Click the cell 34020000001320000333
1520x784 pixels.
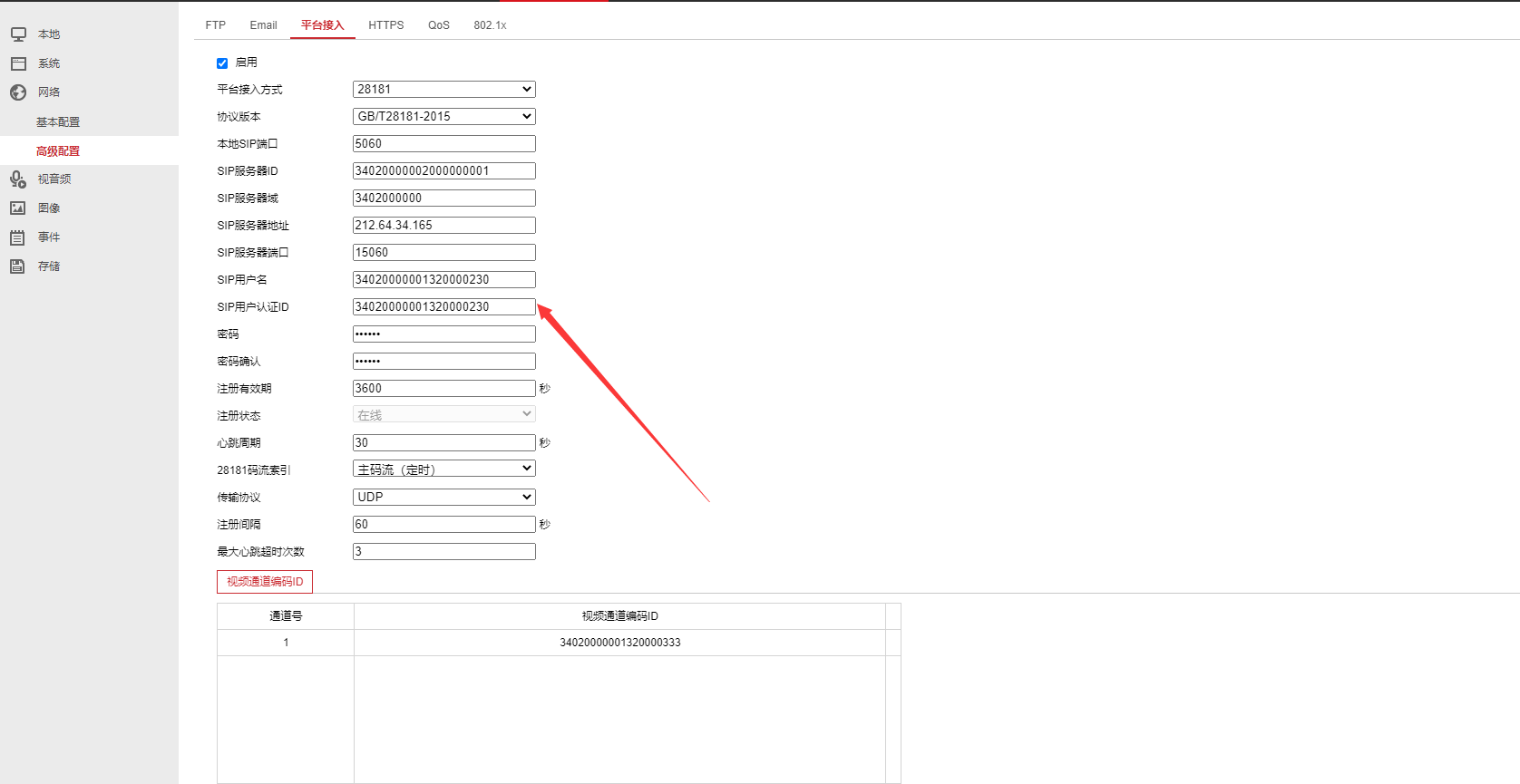tap(620, 643)
